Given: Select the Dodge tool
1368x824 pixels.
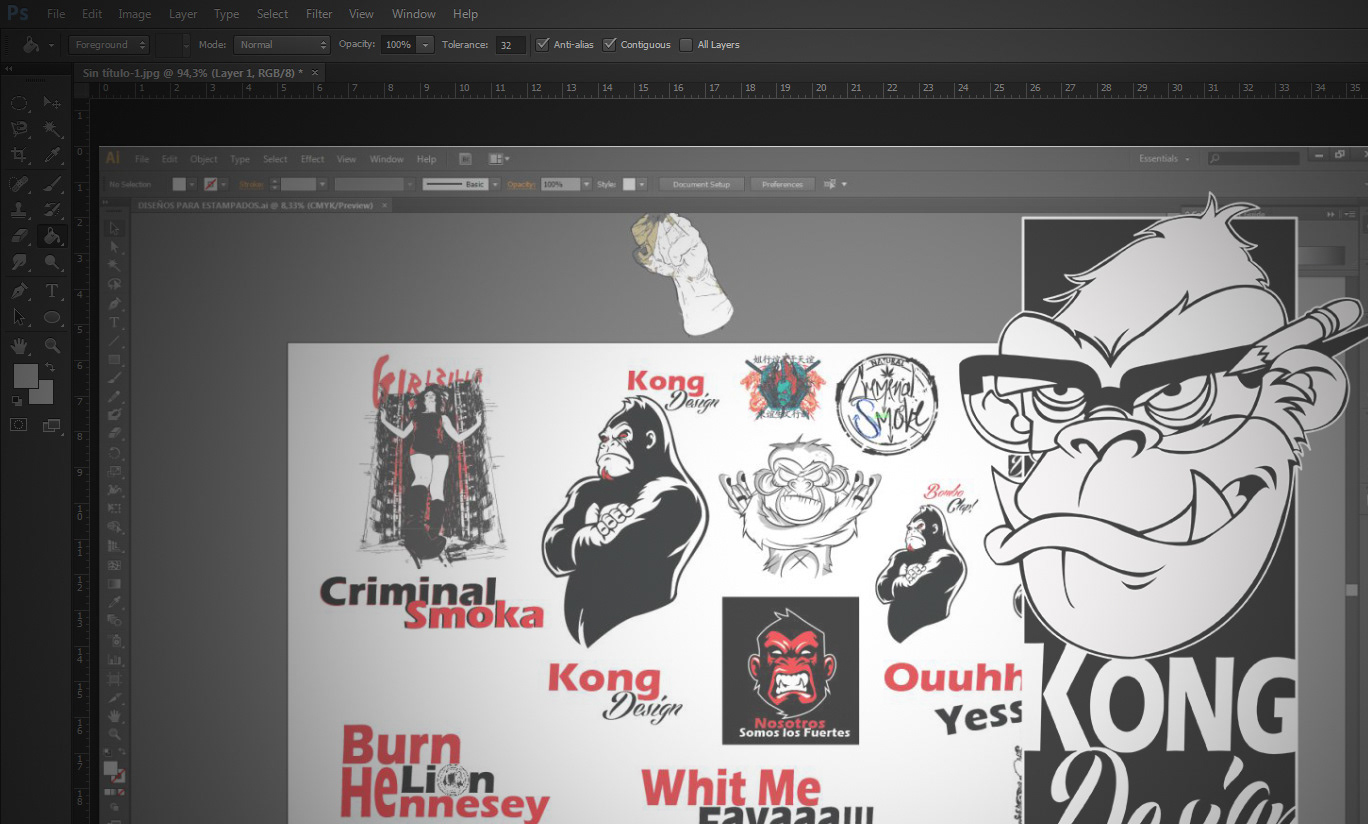Looking at the screenshot, I should [52, 262].
